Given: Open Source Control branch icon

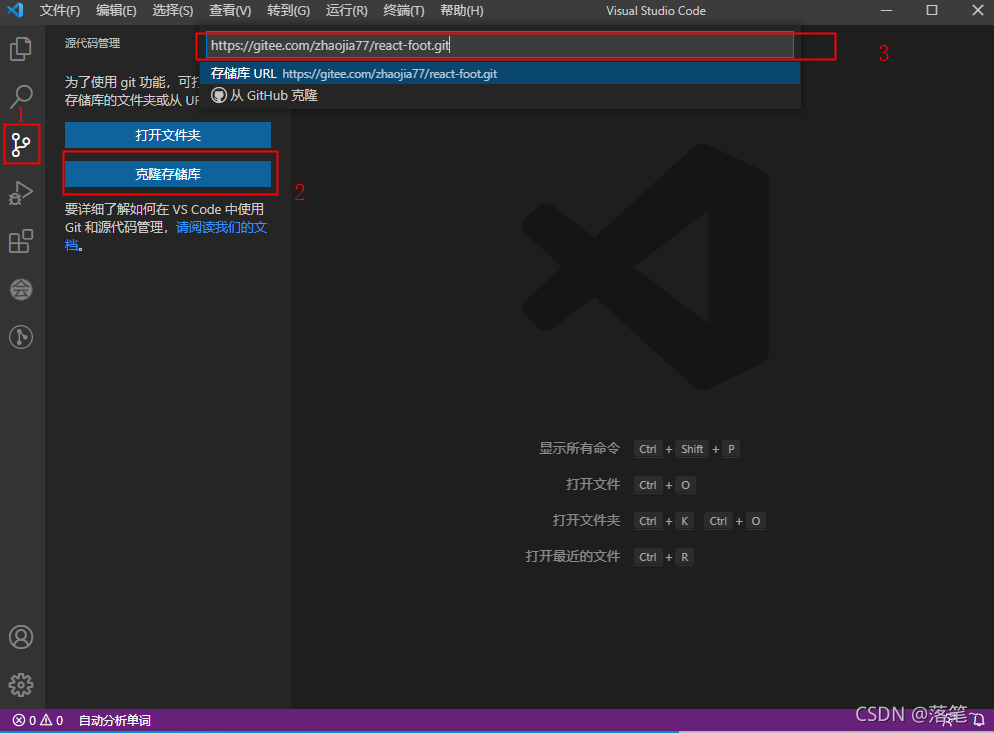Looking at the screenshot, I should pyautogui.click(x=21, y=145).
